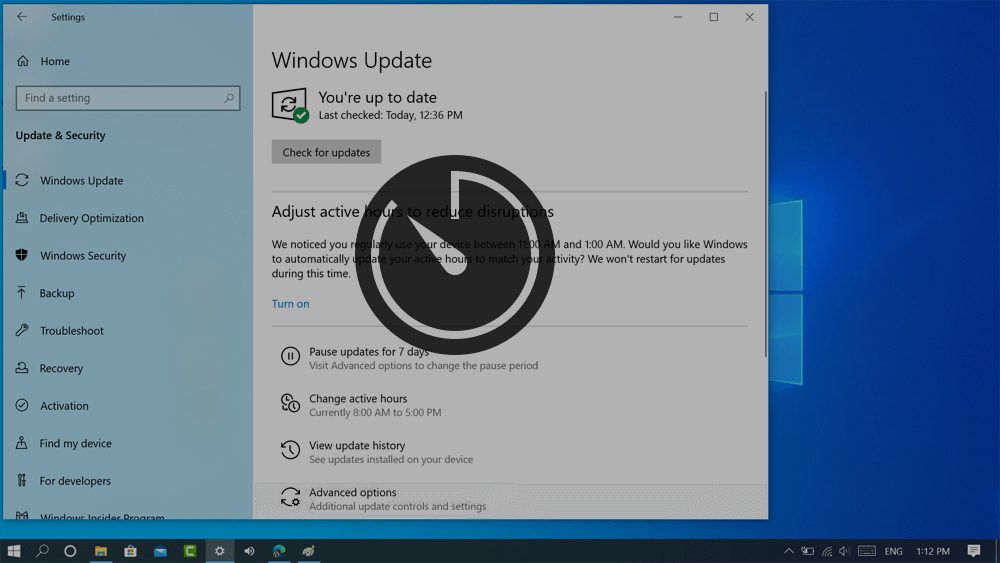Image resolution: width=1000 pixels, height=563 pixels.
Task: Open the Windows Start menu
Action: pyautogui.click(x=14, y=551)
